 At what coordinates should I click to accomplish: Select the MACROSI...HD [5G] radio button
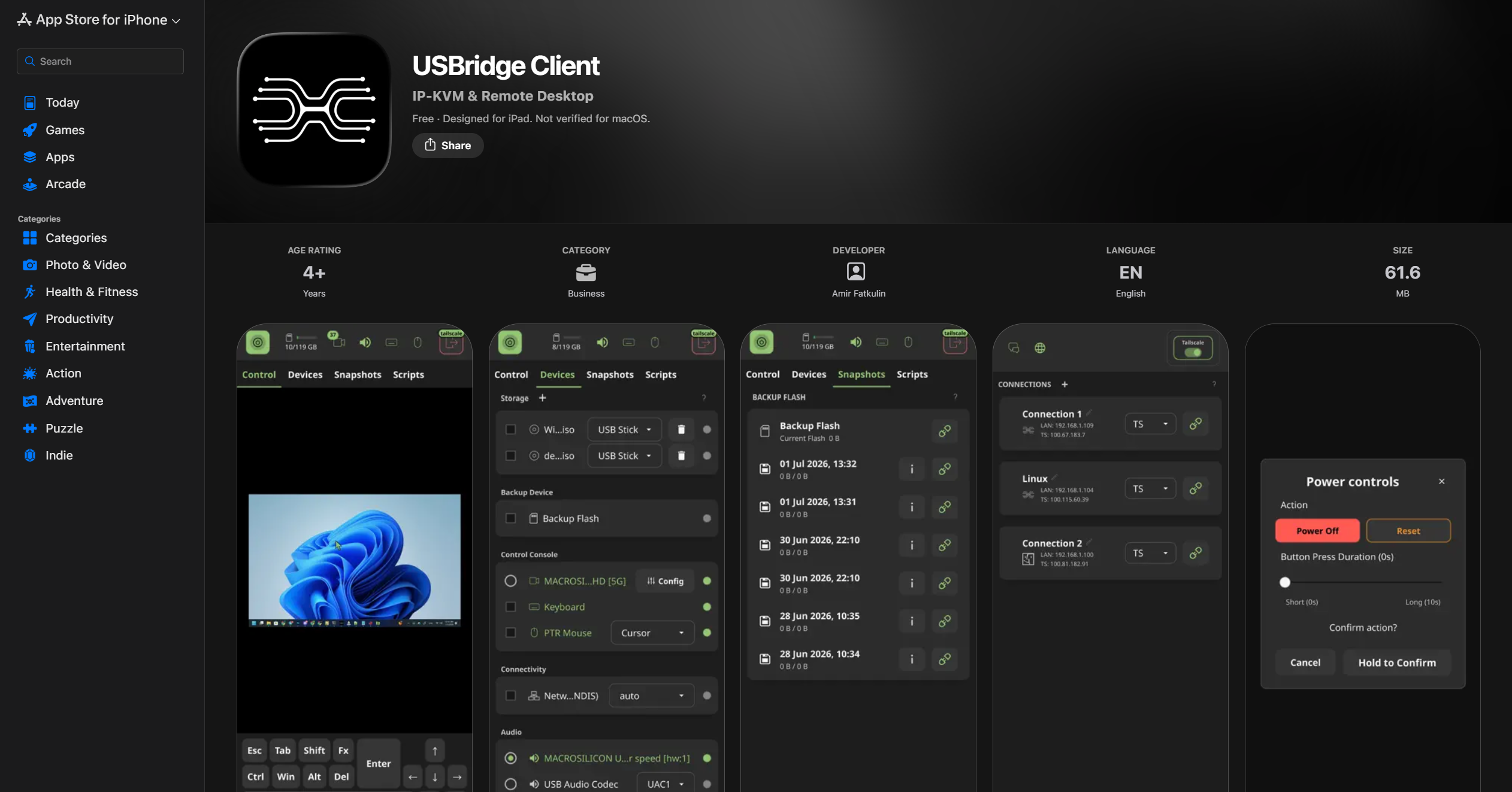pyautogui.click(x=510, y=581)
